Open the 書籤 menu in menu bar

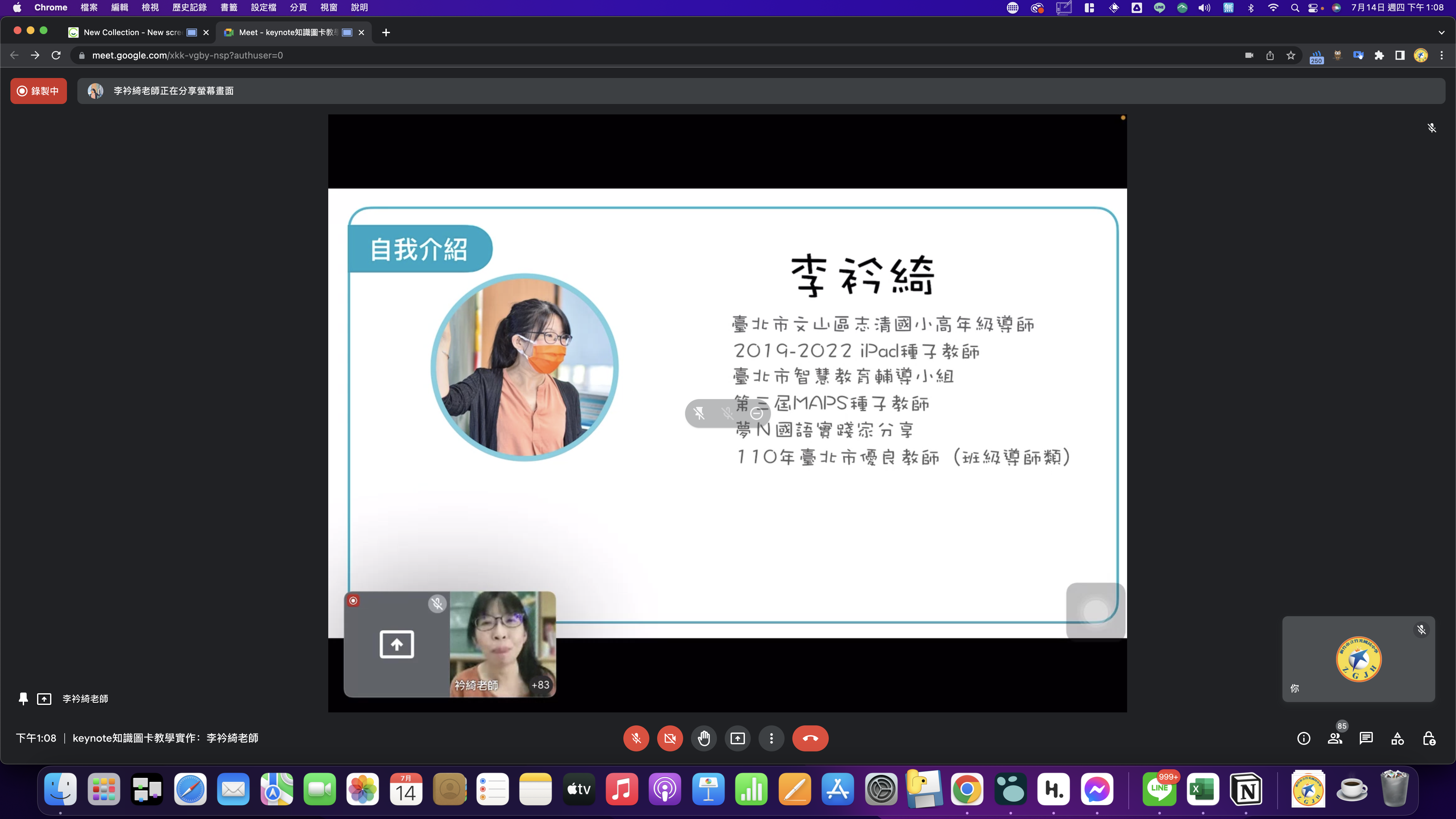pos(228,7)
